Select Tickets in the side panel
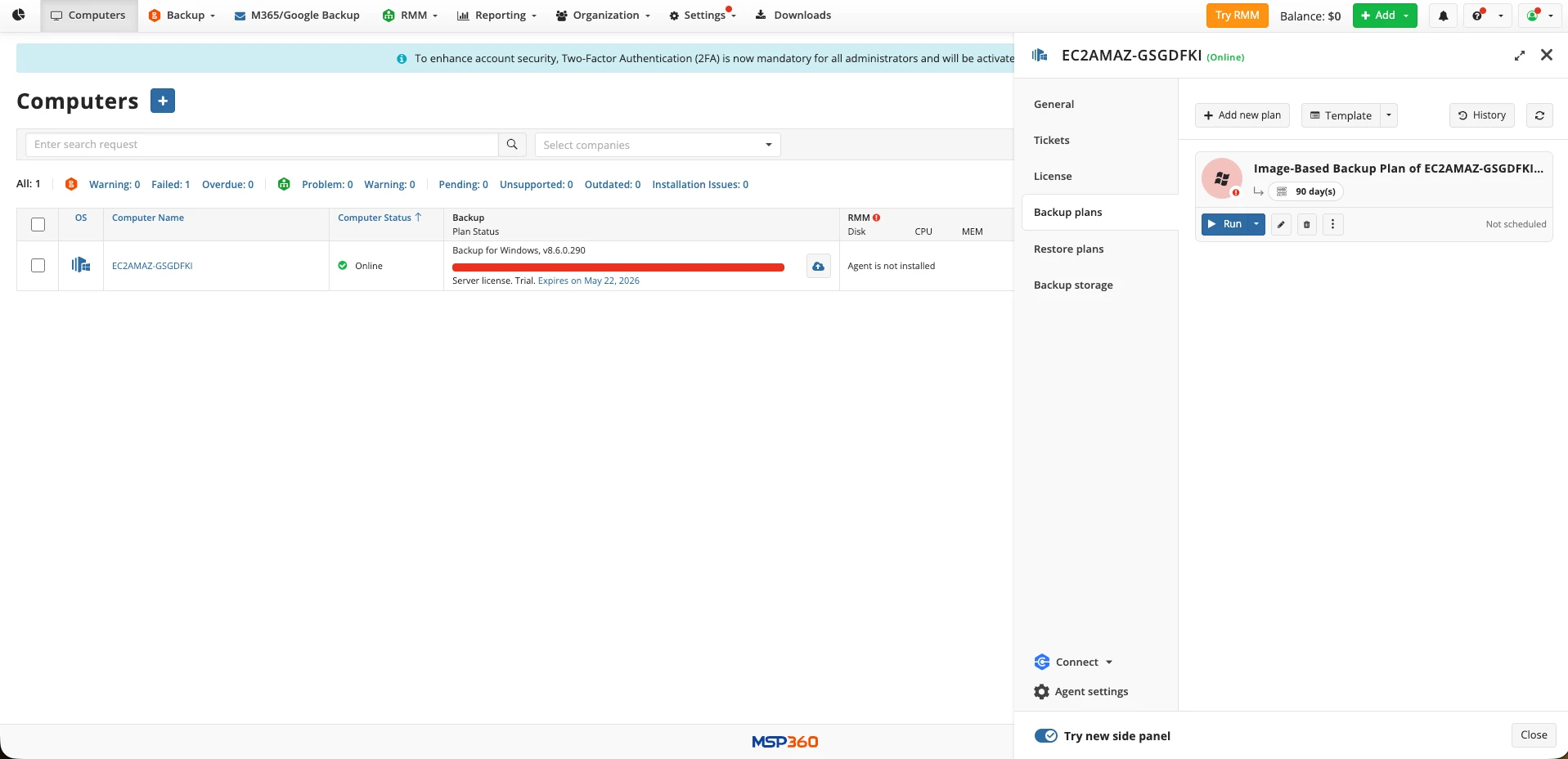The height and width of the screenshot is (759, 1568). click(1051, 140)
